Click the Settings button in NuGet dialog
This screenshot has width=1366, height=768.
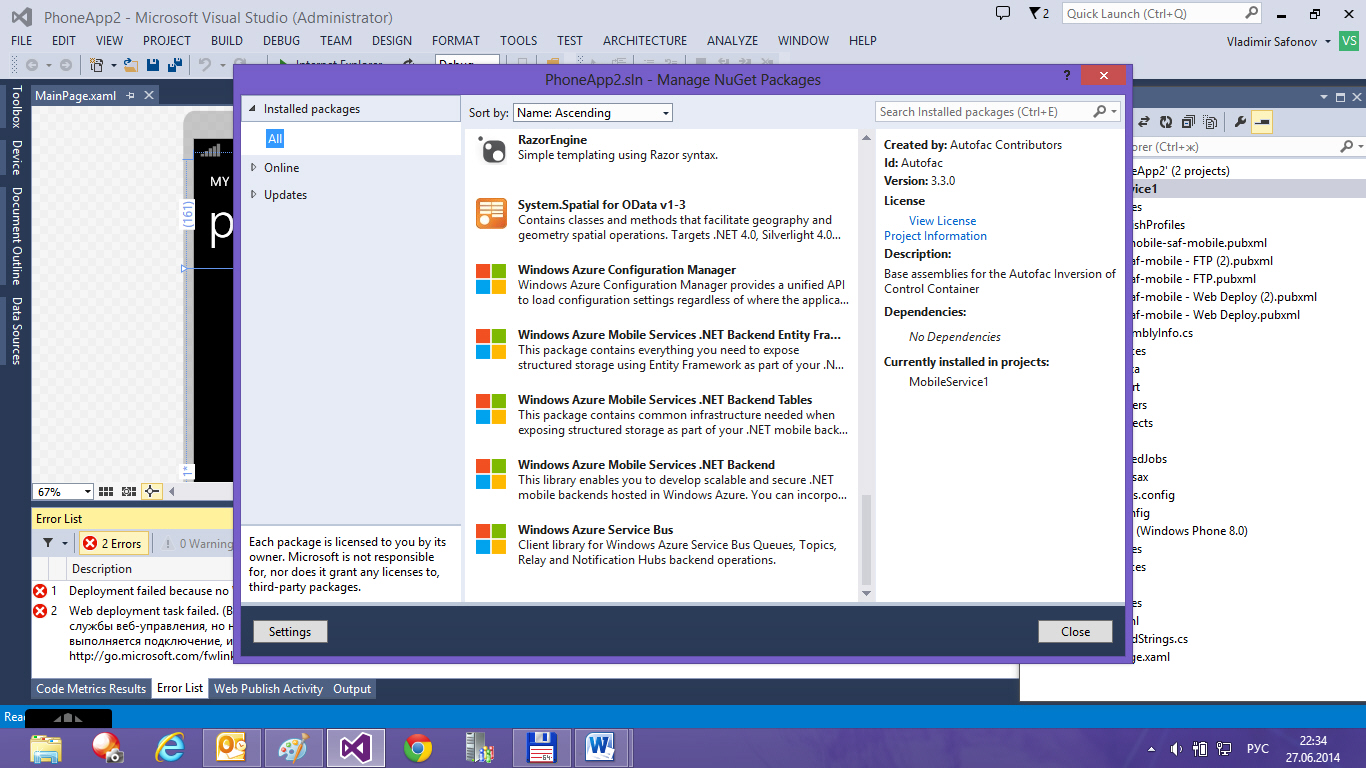[x=290, y=631]
